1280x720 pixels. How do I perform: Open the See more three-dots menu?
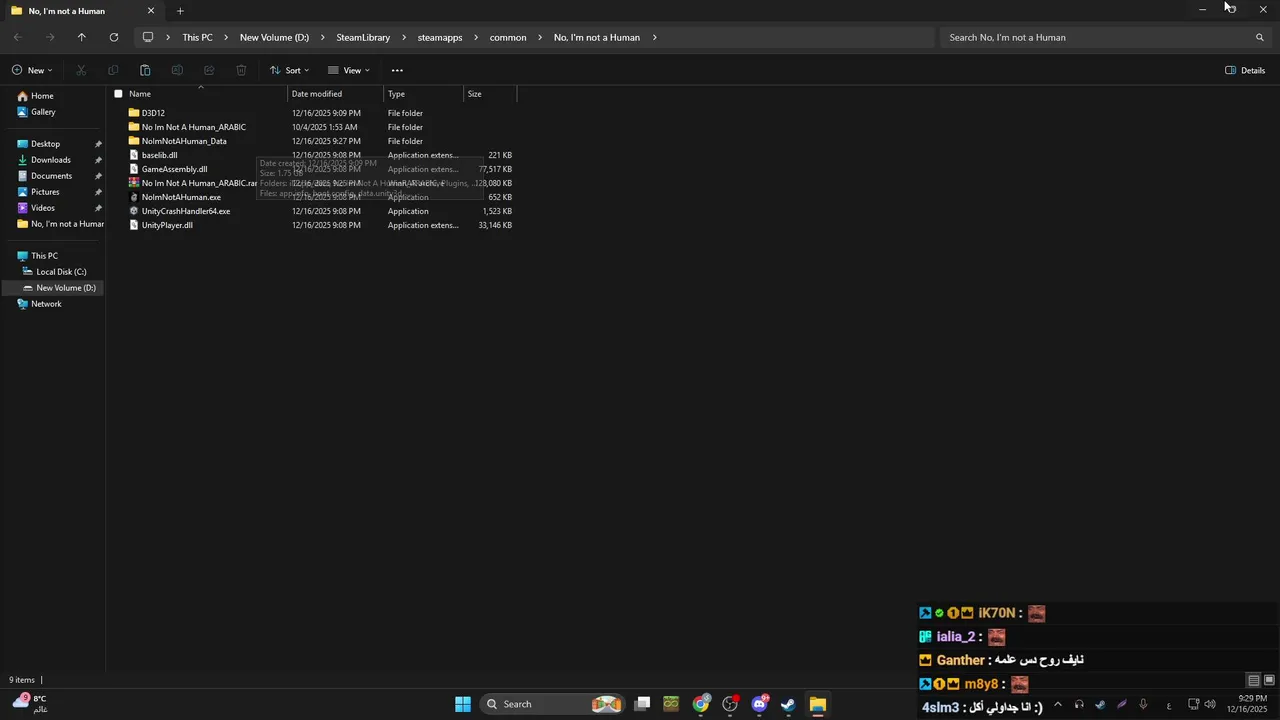coord(397,70)
